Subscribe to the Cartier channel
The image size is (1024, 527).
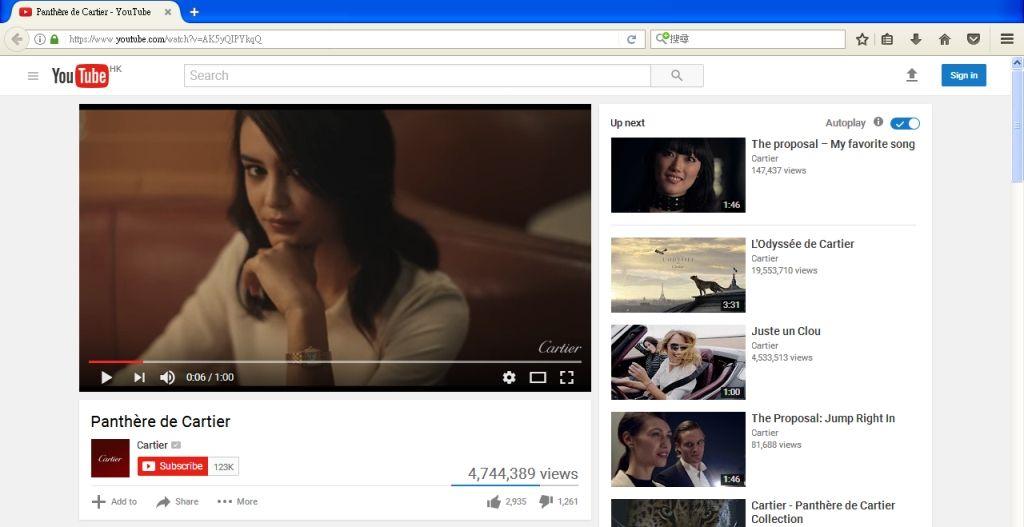[173, 466]
